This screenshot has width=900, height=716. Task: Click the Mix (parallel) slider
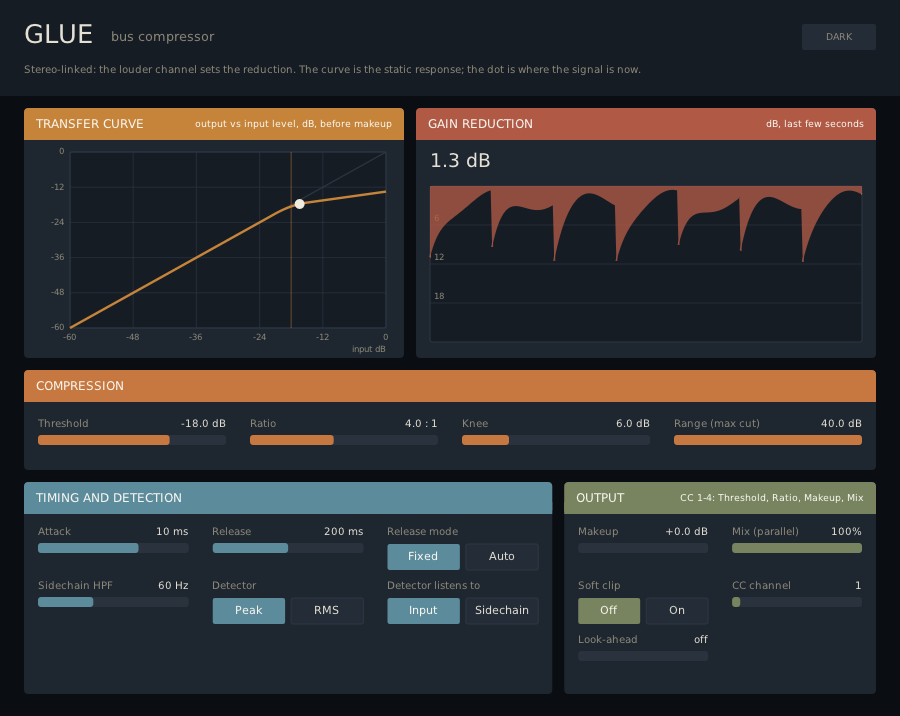(x=797, y=548)
